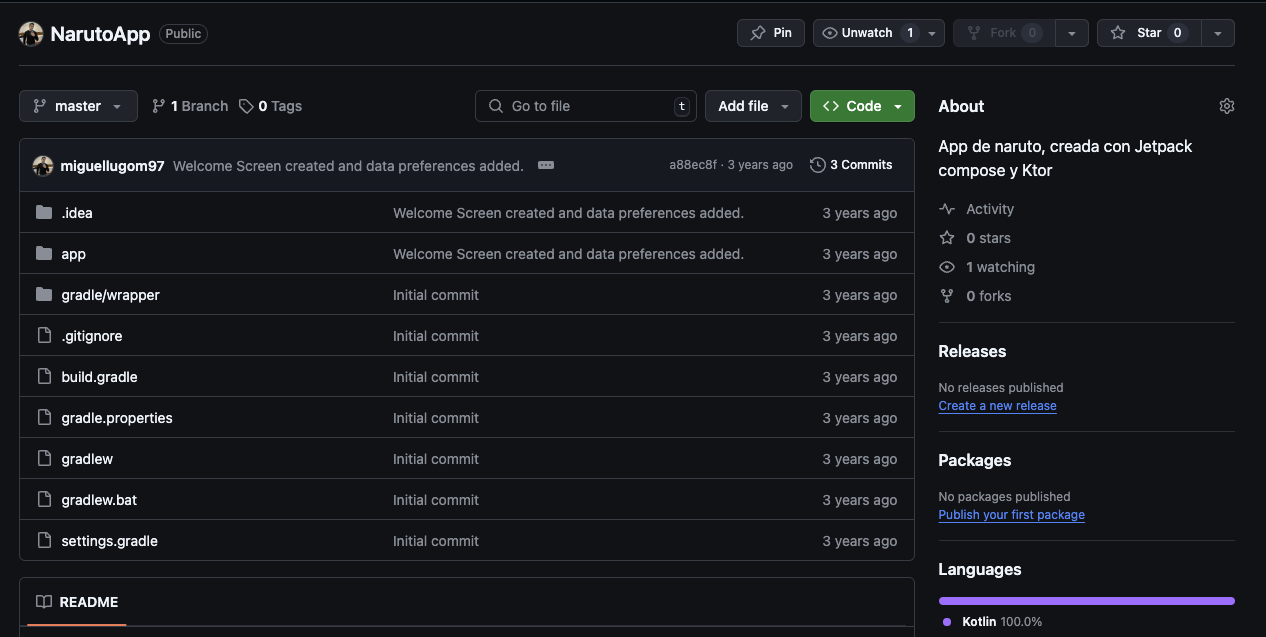Open the Unwatch notifications dropdown arrow
The height and width of the screenshot is (637, 1266).
tap(932, 33)
